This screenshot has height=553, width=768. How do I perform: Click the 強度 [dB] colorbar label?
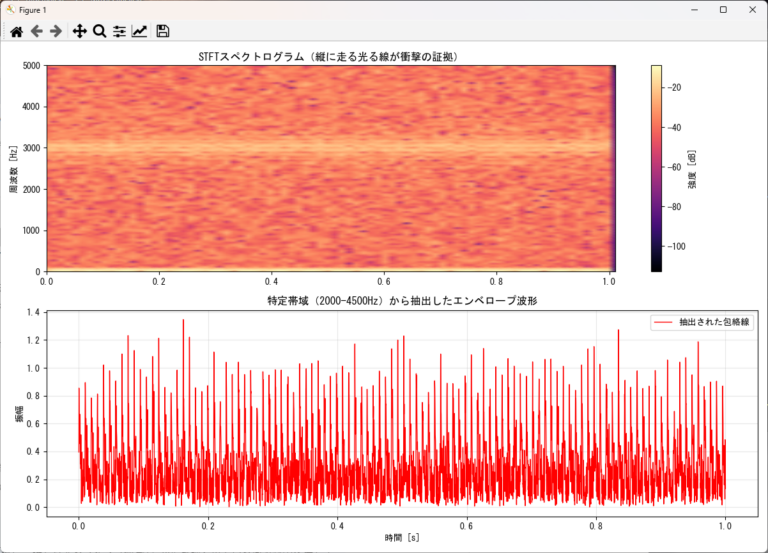tap(693, 168)
